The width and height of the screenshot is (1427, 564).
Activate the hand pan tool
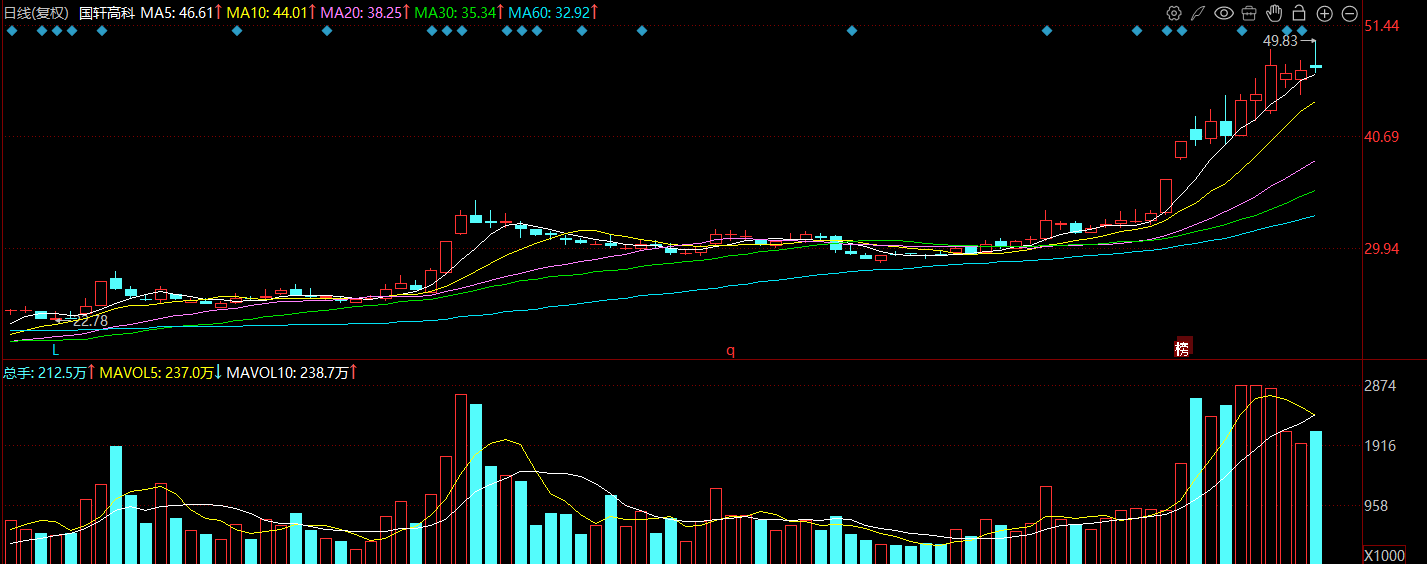pyautogui.click(x=1274, y=13)
